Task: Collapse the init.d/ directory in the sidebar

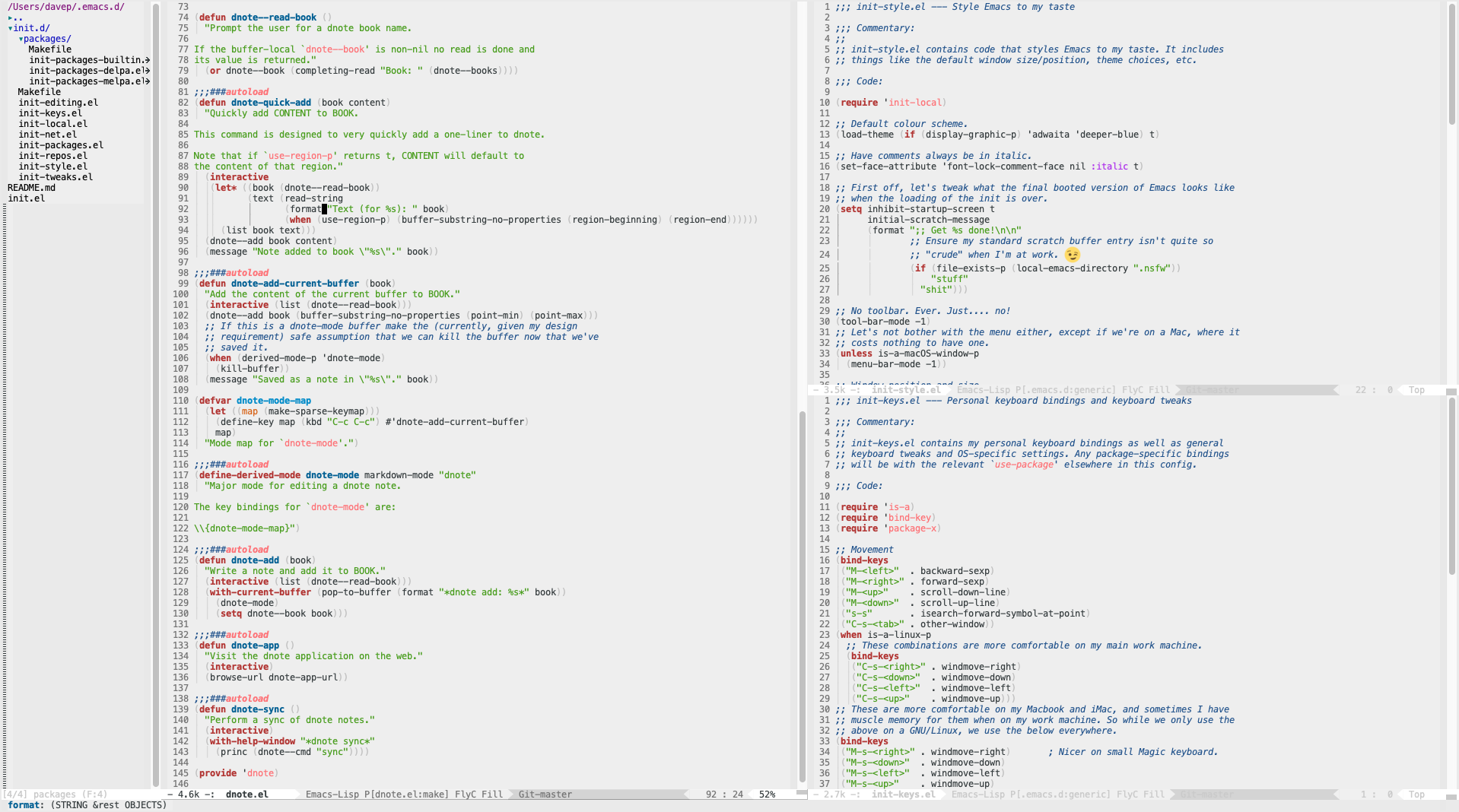Action: click(x=30, y=28)
